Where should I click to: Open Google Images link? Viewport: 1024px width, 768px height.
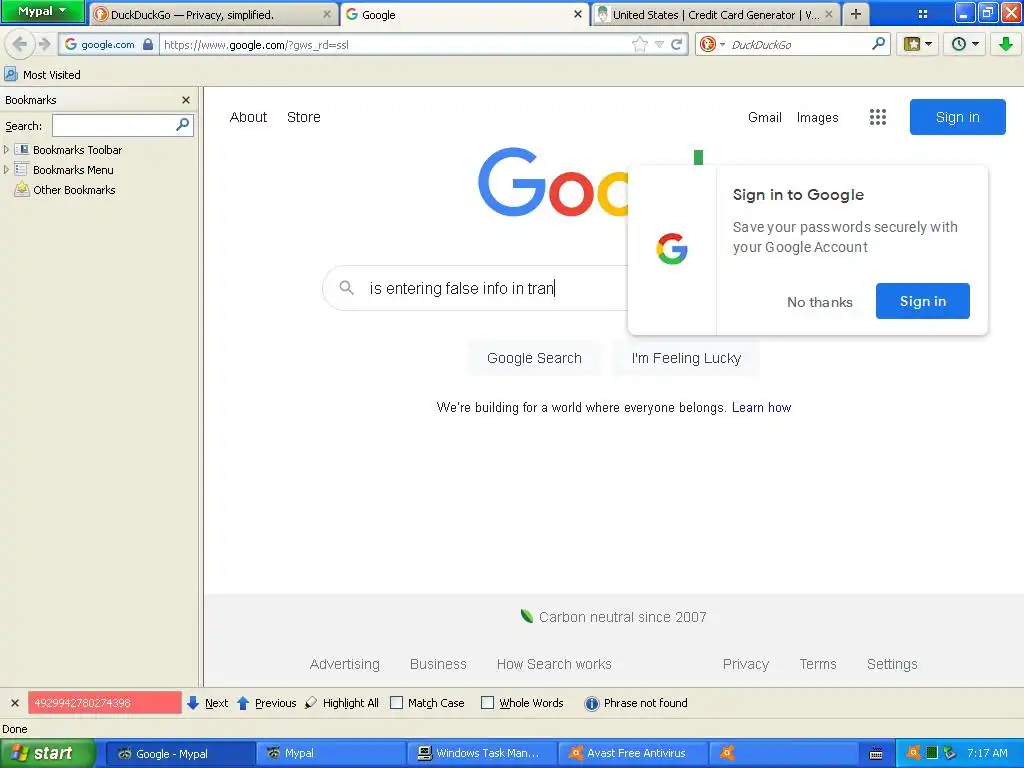(817, 118)
